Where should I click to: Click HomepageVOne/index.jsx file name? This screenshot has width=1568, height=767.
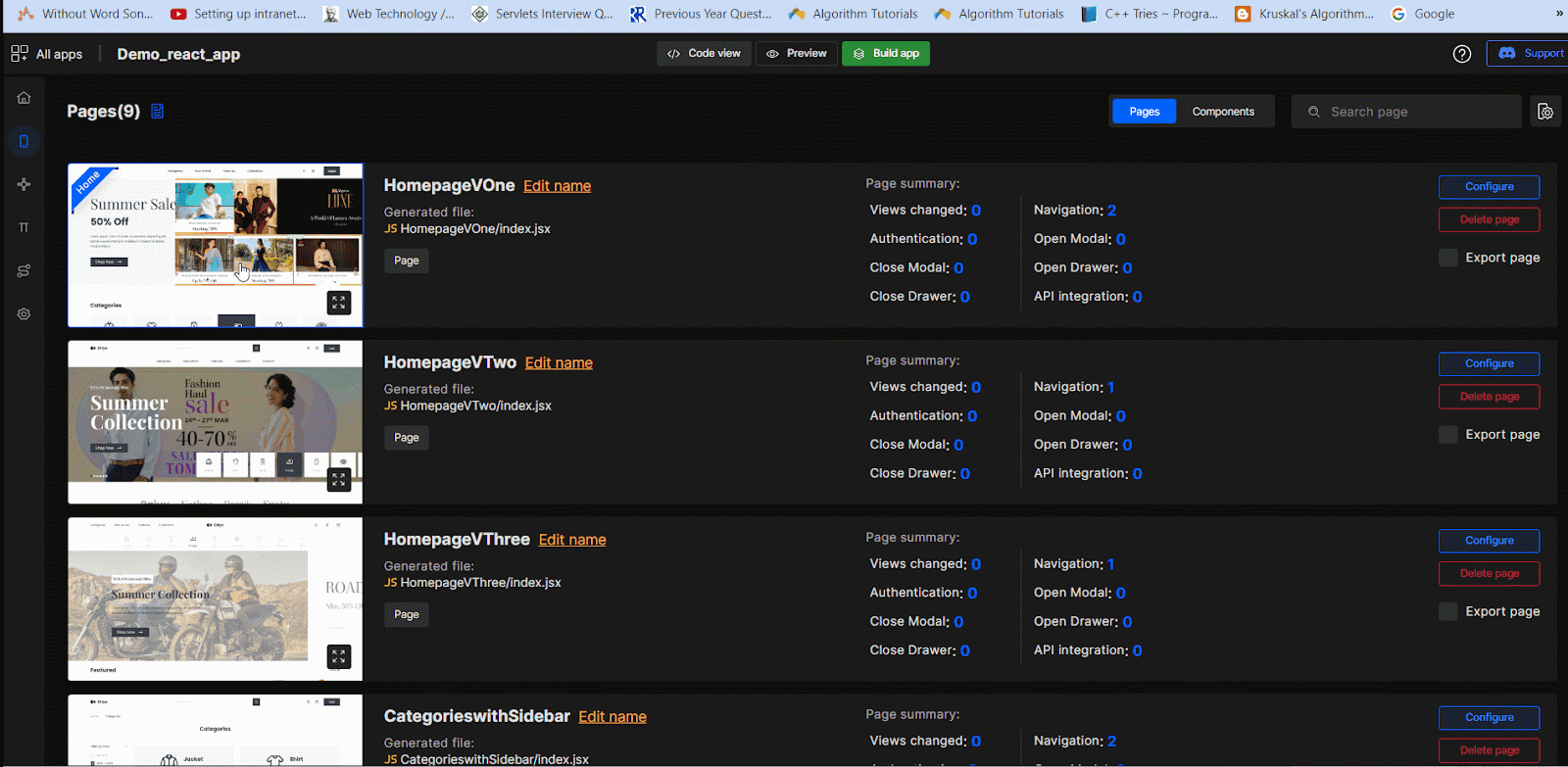(475, 229)
